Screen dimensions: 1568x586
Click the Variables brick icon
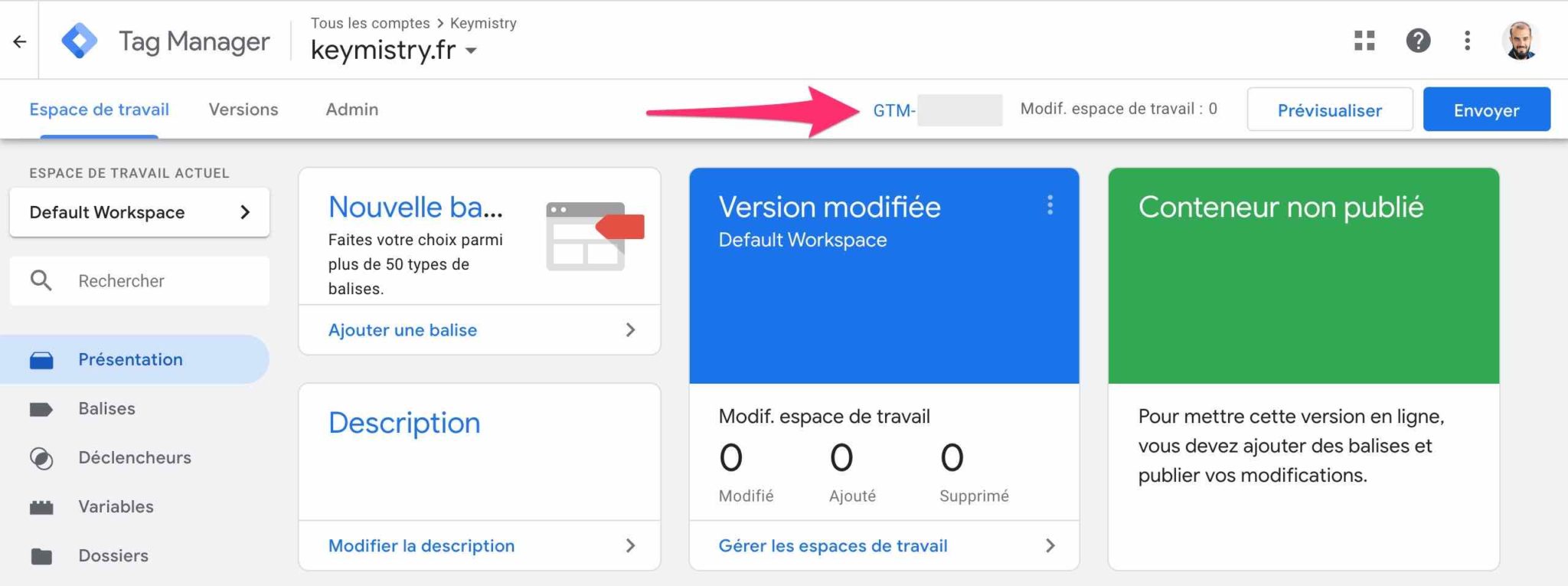(41, 507)
